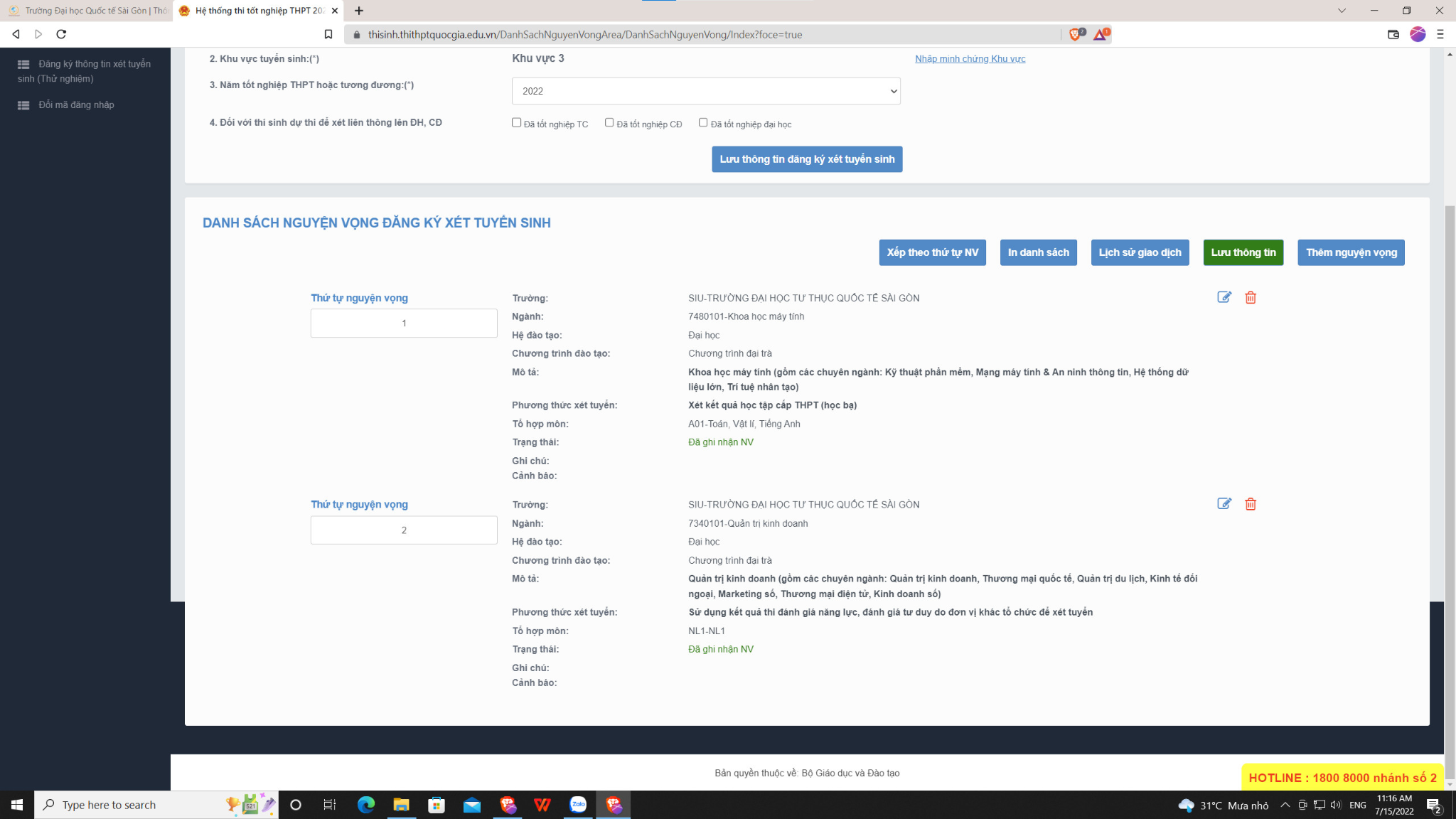Click Thêm nguyện vọng button
The image size is (1456, 819).
click(x=1351, y=252)
